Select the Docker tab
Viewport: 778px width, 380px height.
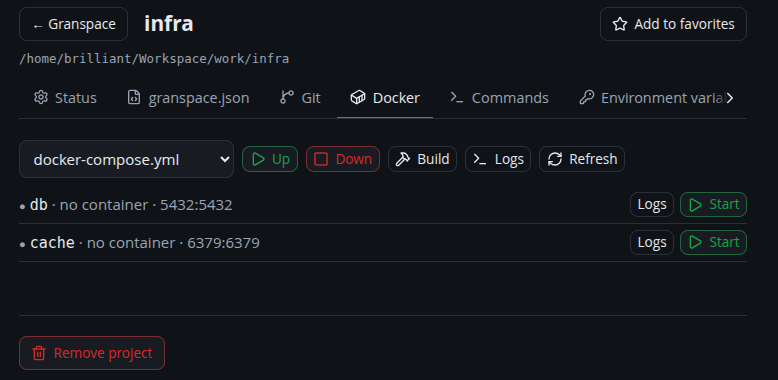(x=385, y=98)
